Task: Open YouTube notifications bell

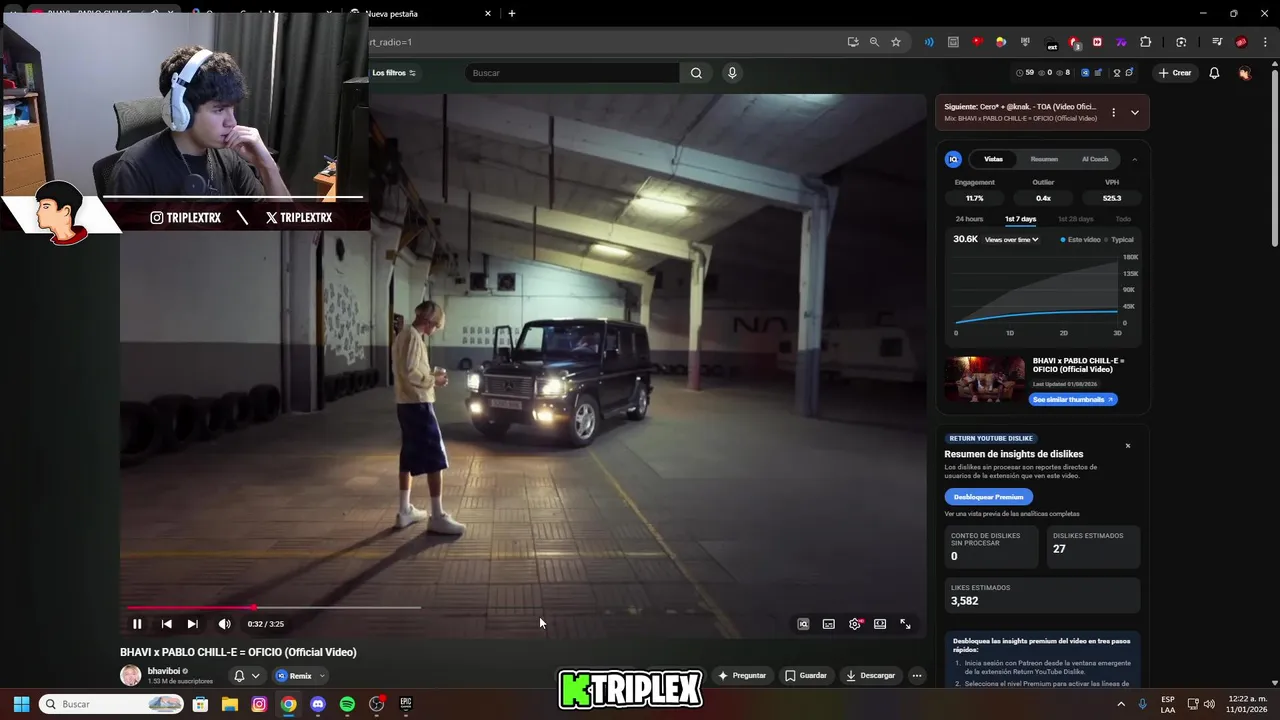Action: click(1214, 73)
